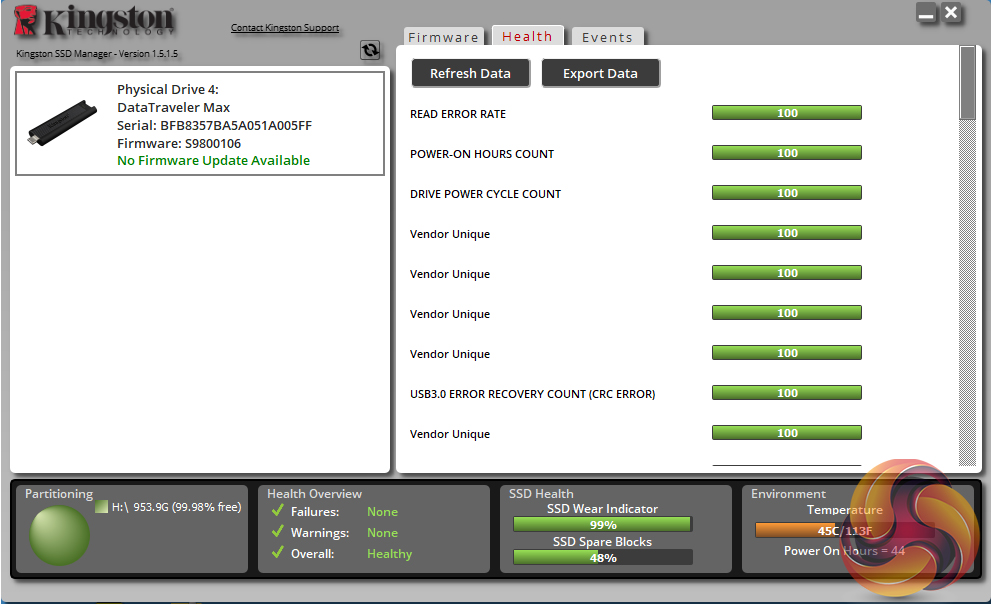The height and width of the screenshot is (604, 991).
Task: Click the 45C/113F temperature bar
Action: pyautogui.click(x=844, y=530)
